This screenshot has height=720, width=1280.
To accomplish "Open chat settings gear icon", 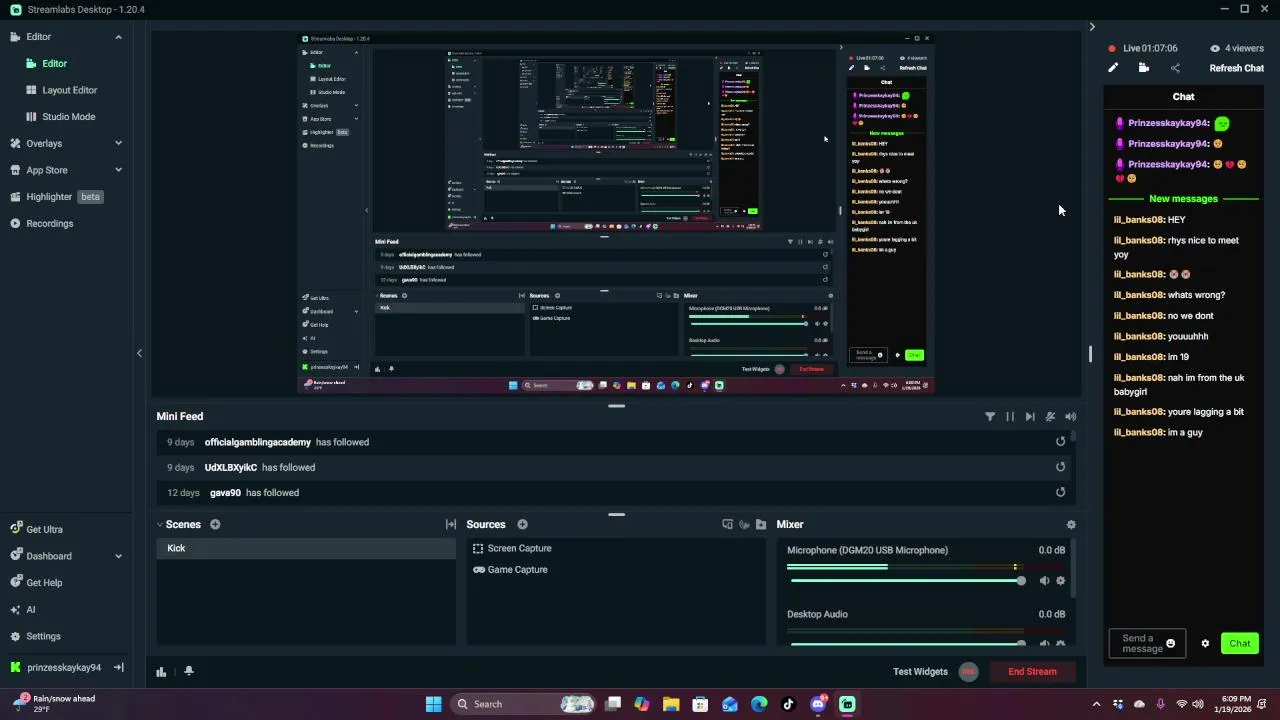I will click(x=1205, y=644).
